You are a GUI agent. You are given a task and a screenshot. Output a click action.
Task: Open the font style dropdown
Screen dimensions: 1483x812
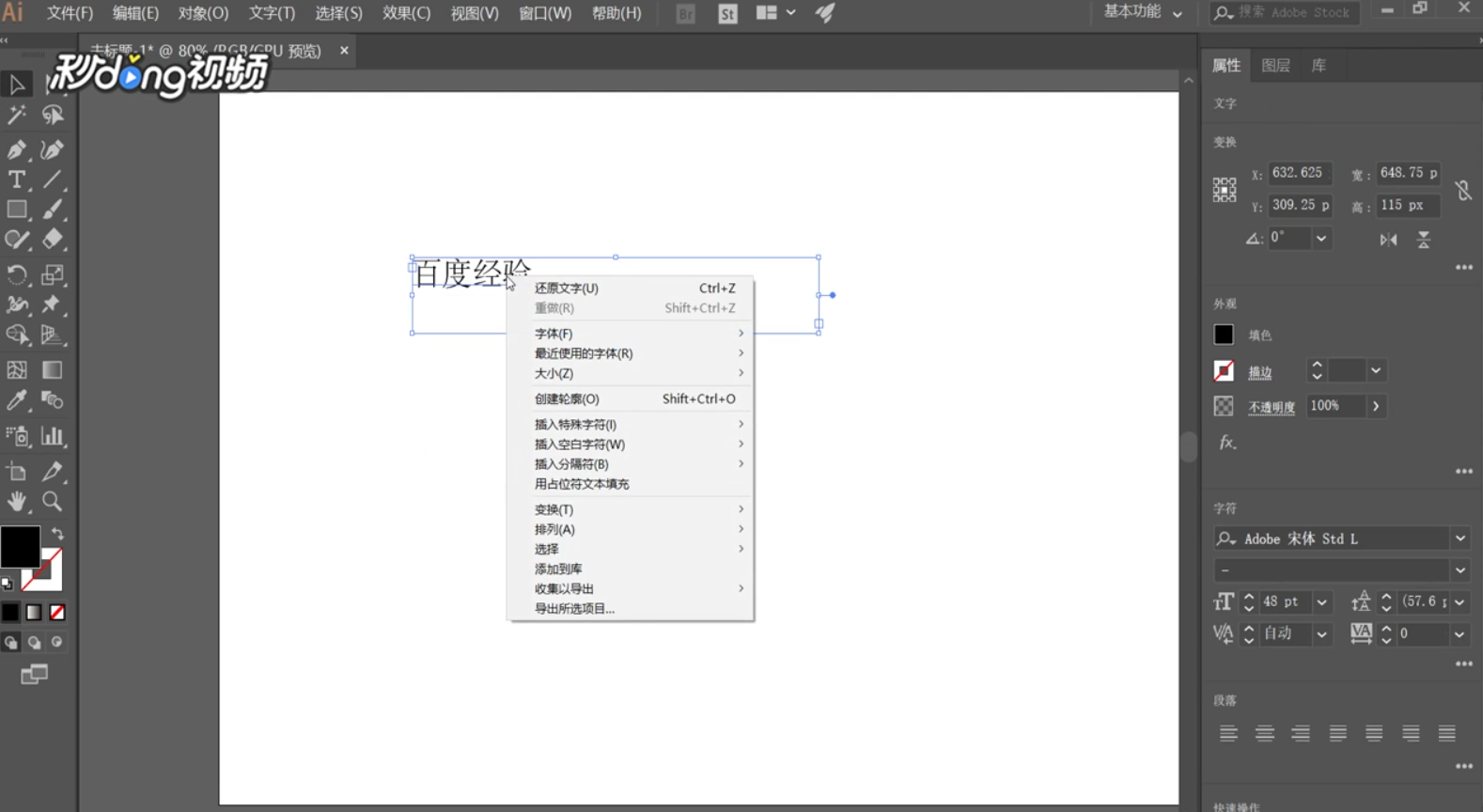[1460, 570]
